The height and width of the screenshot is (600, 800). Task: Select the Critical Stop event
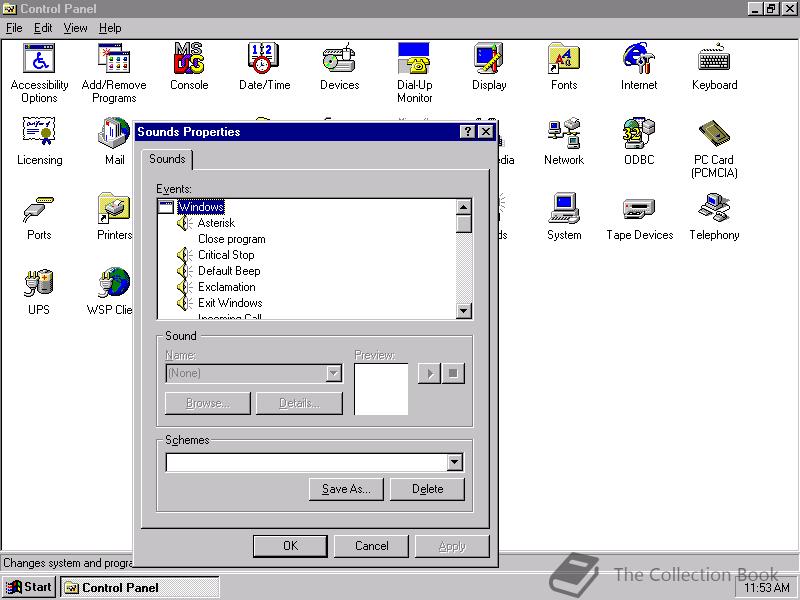[x=226, y=255]
